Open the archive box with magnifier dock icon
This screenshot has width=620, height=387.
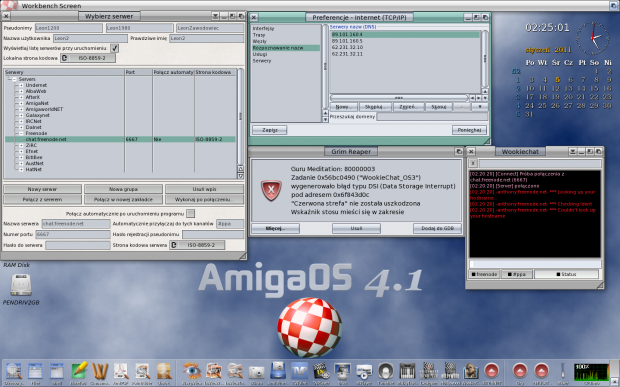pos(164,371)
